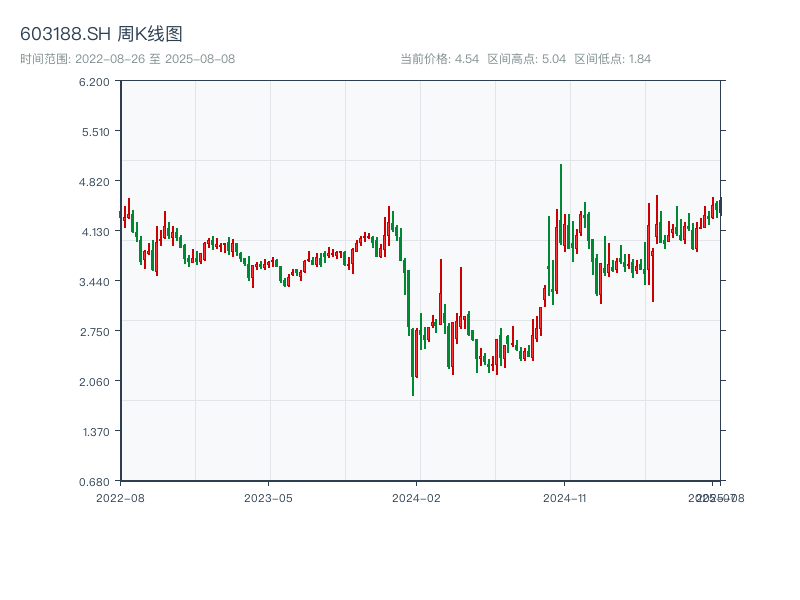Select the 2024-11 x-axis date label
Screen dimensions: 800x600
[x=565, y=497]
